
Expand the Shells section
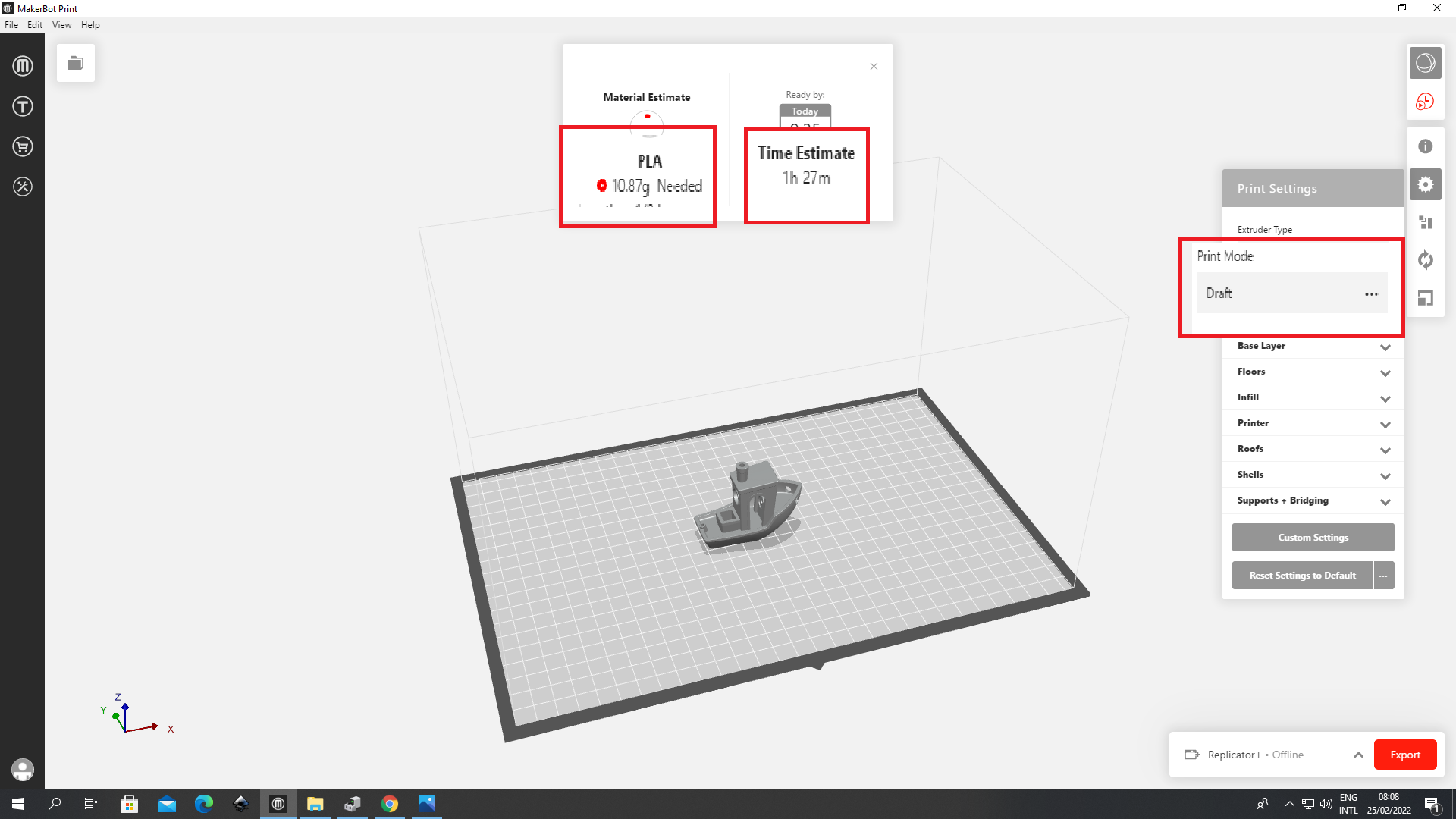click(1313, 475)
